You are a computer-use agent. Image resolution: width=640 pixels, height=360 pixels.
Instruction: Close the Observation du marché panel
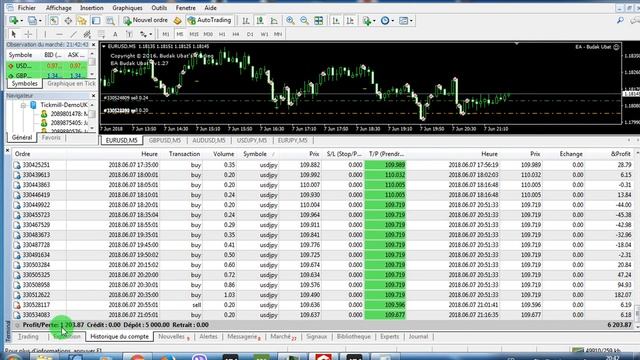[93, 44]
